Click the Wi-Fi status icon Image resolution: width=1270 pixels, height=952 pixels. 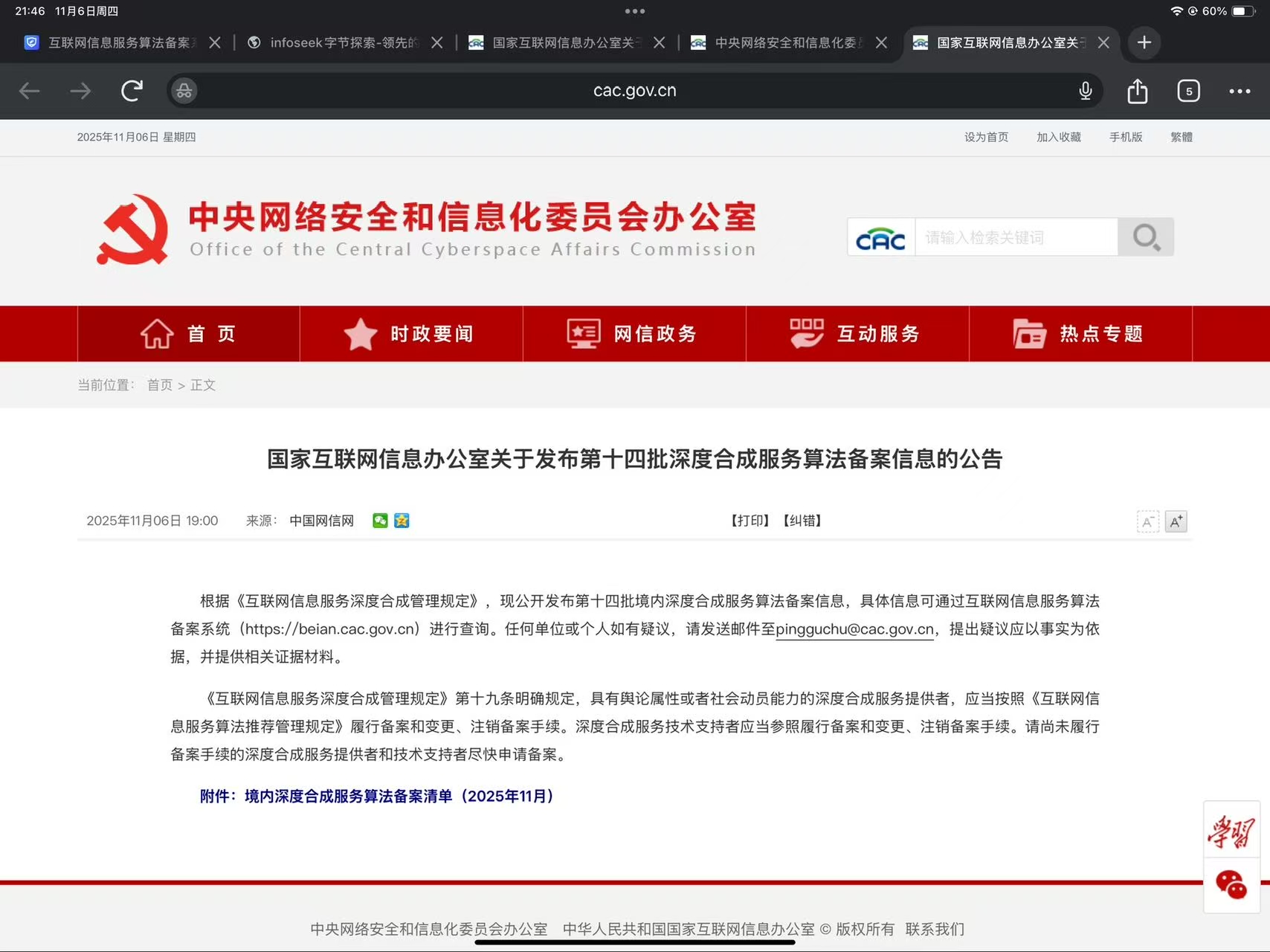tap(1176, 11)
